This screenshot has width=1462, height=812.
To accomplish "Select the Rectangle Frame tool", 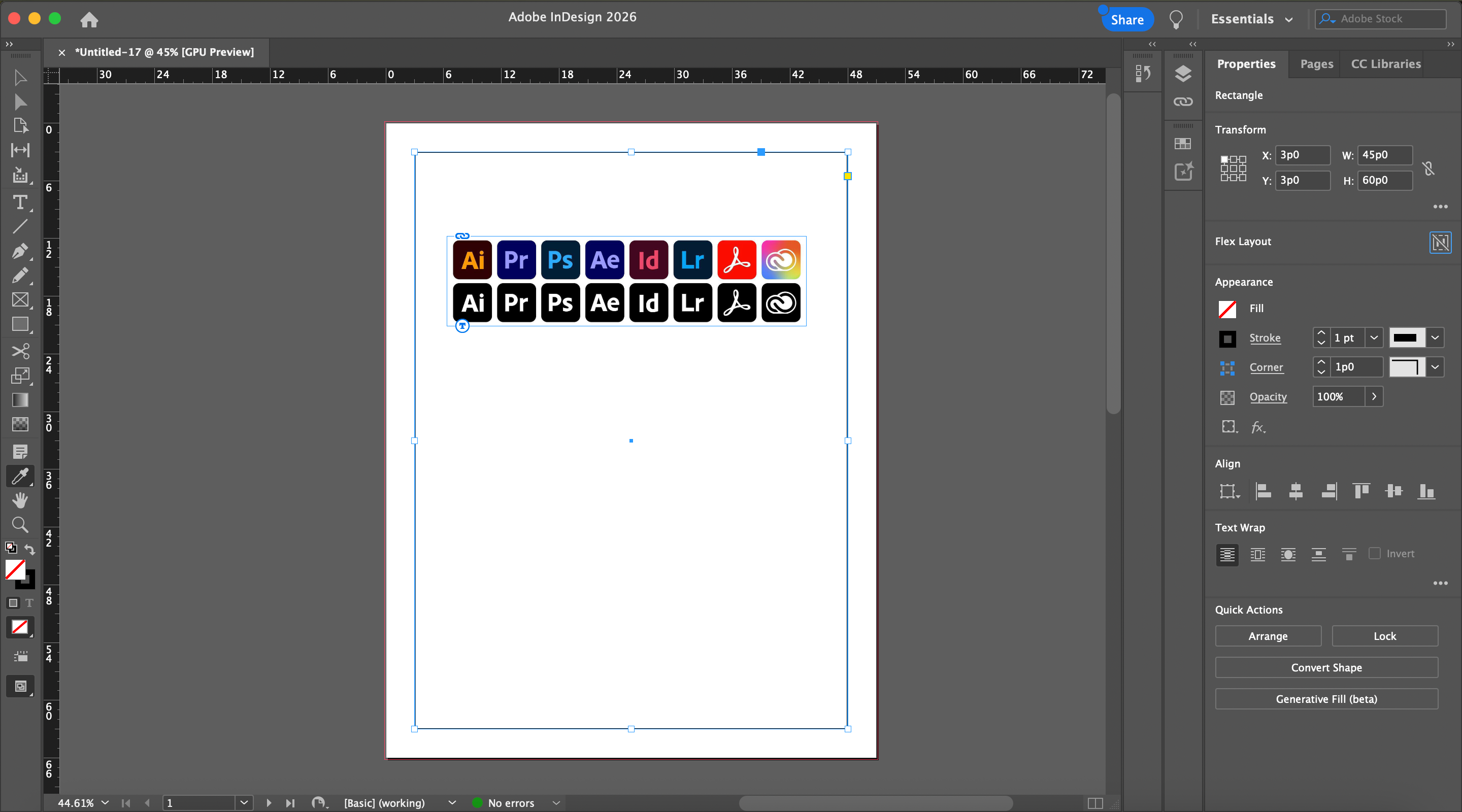I will coord(20,299).
